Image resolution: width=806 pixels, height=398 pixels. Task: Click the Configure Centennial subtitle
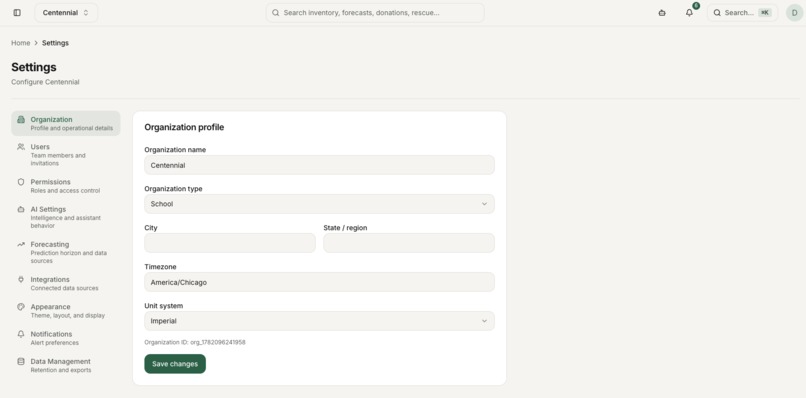(x=45, y=82)
